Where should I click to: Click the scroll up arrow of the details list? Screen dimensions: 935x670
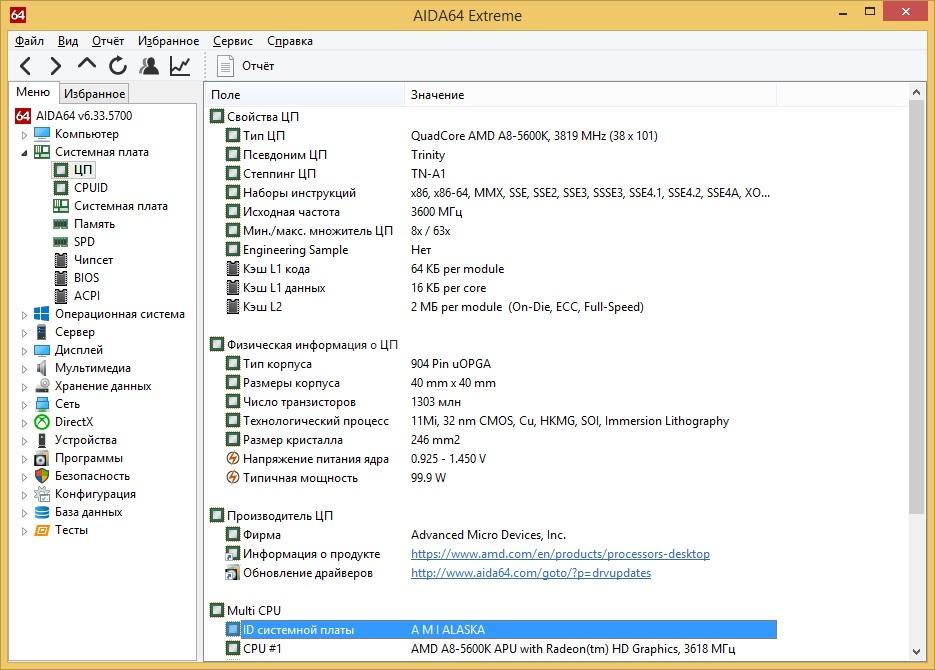click(x=917, y=92)
